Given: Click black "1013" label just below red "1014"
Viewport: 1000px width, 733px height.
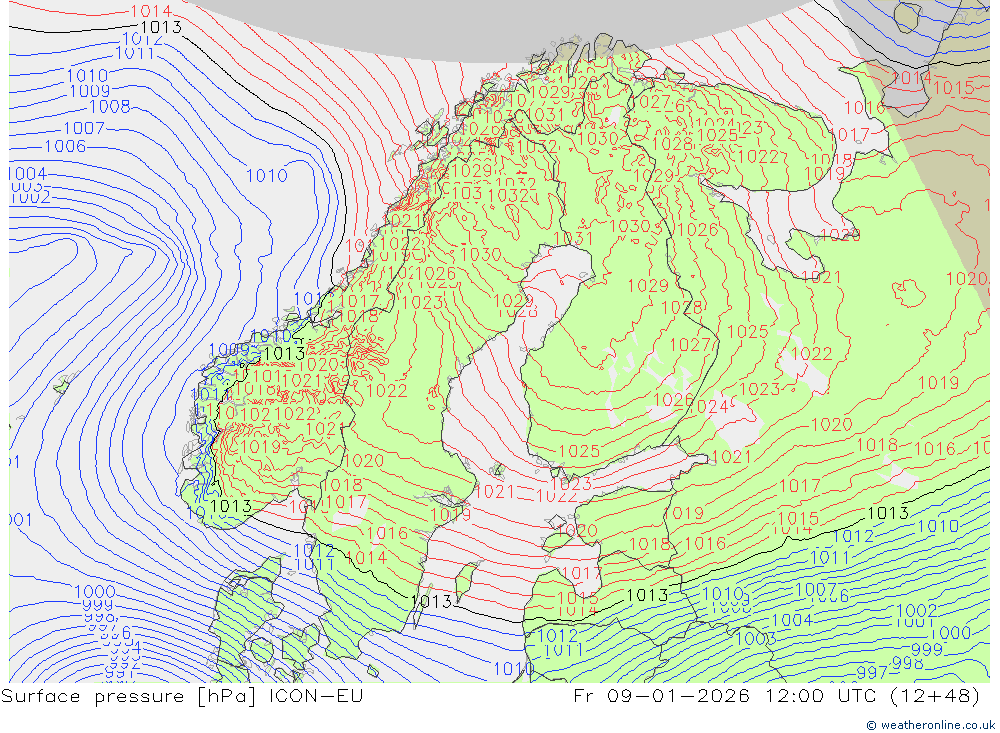Looking at the screenshot, I should click(x=161, y=27).
